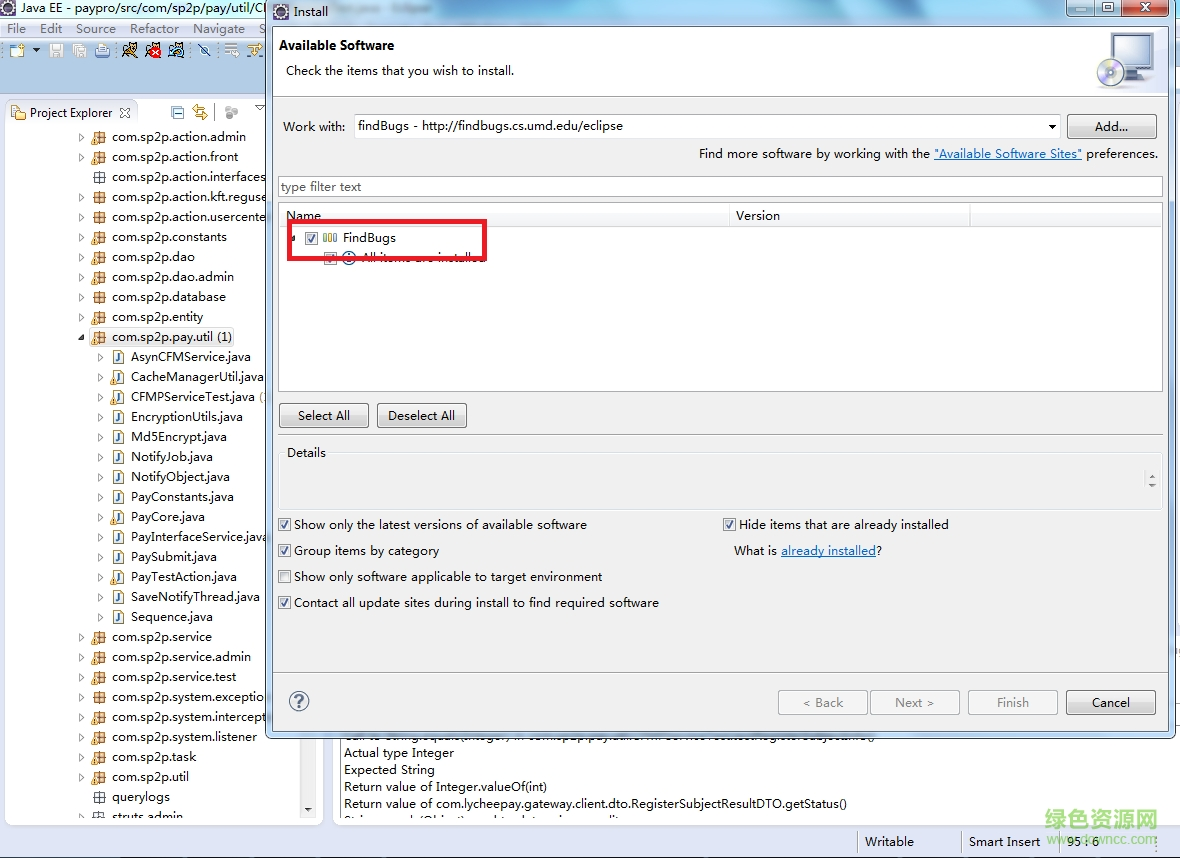The image size is (1180, 858).
Task: Restart Tomcat using the toolbar icon
Action: tap(177, 50)
